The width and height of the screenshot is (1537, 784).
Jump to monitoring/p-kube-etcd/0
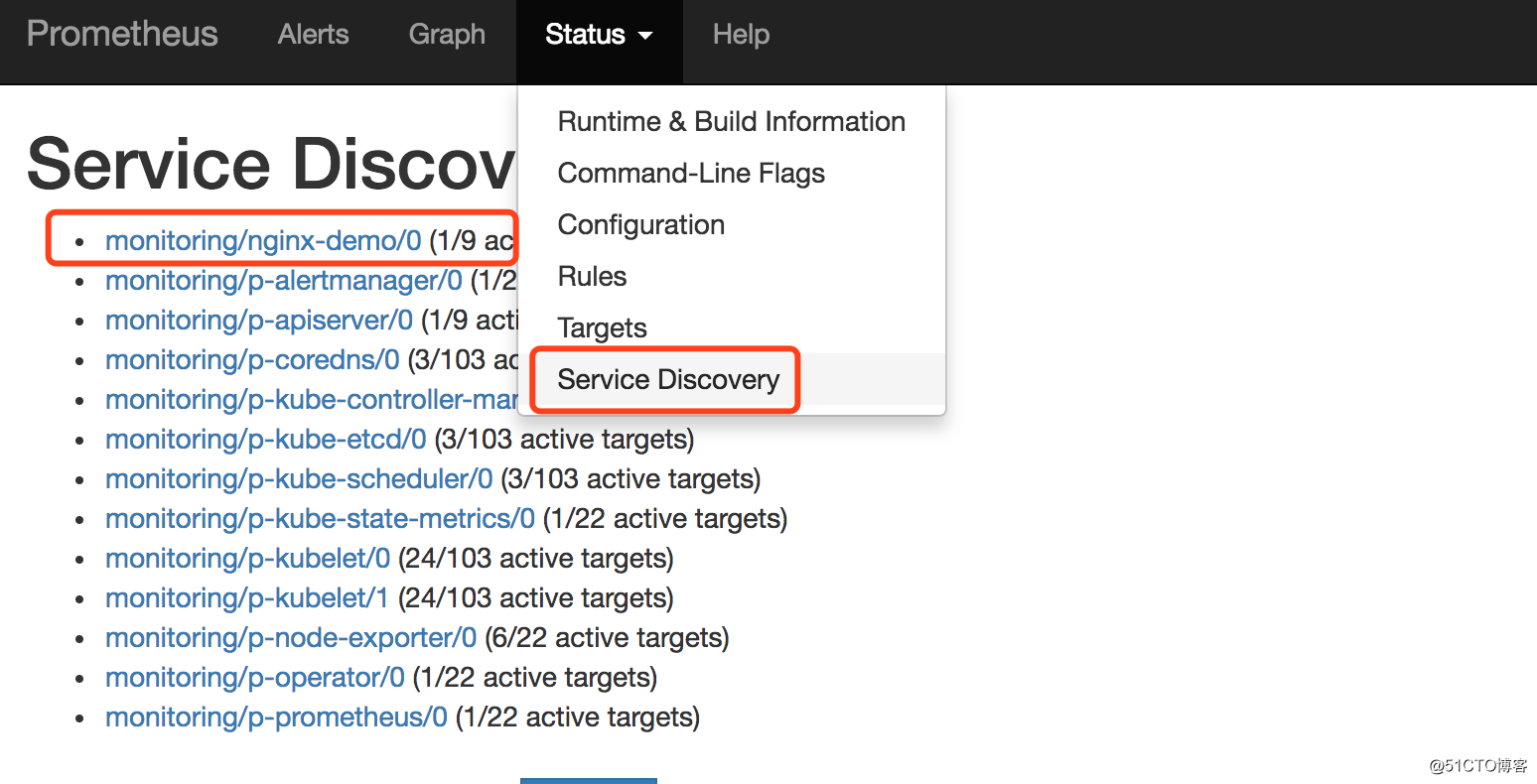266,439
